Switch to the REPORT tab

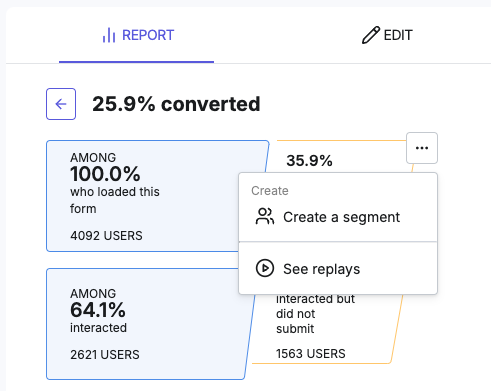click(137, 35)
